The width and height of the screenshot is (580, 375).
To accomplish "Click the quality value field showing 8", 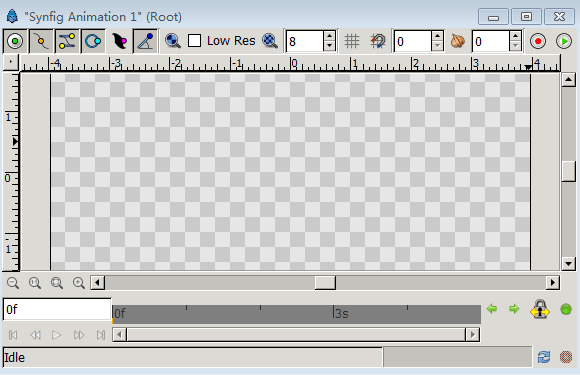I will pos(304,41).
